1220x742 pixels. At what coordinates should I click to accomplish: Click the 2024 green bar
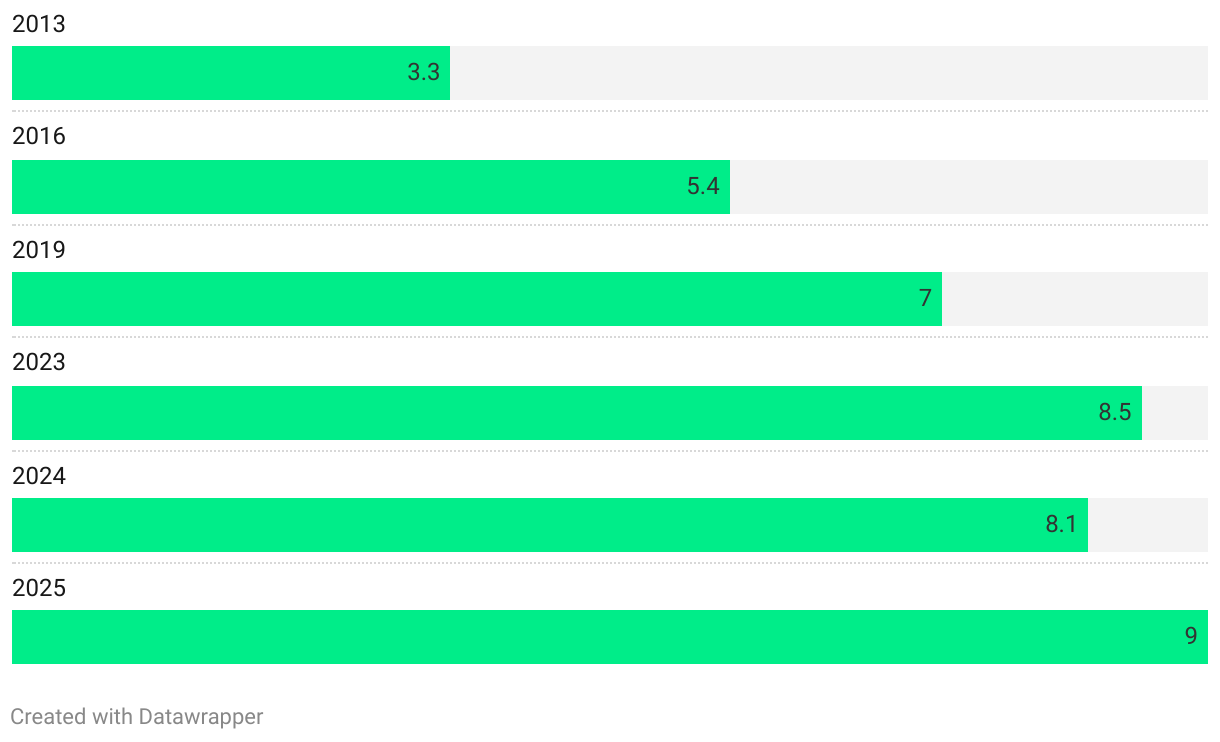click(550, 525)
